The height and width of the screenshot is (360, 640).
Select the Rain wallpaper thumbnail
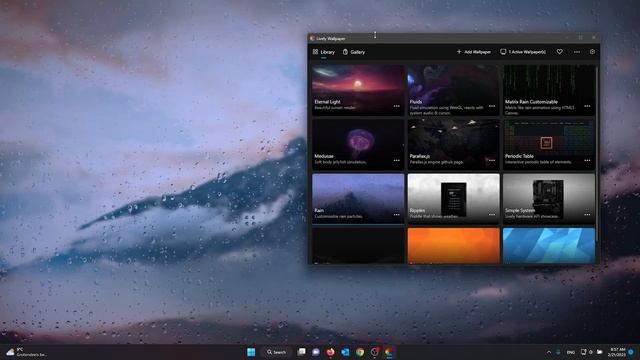(358, 199)
